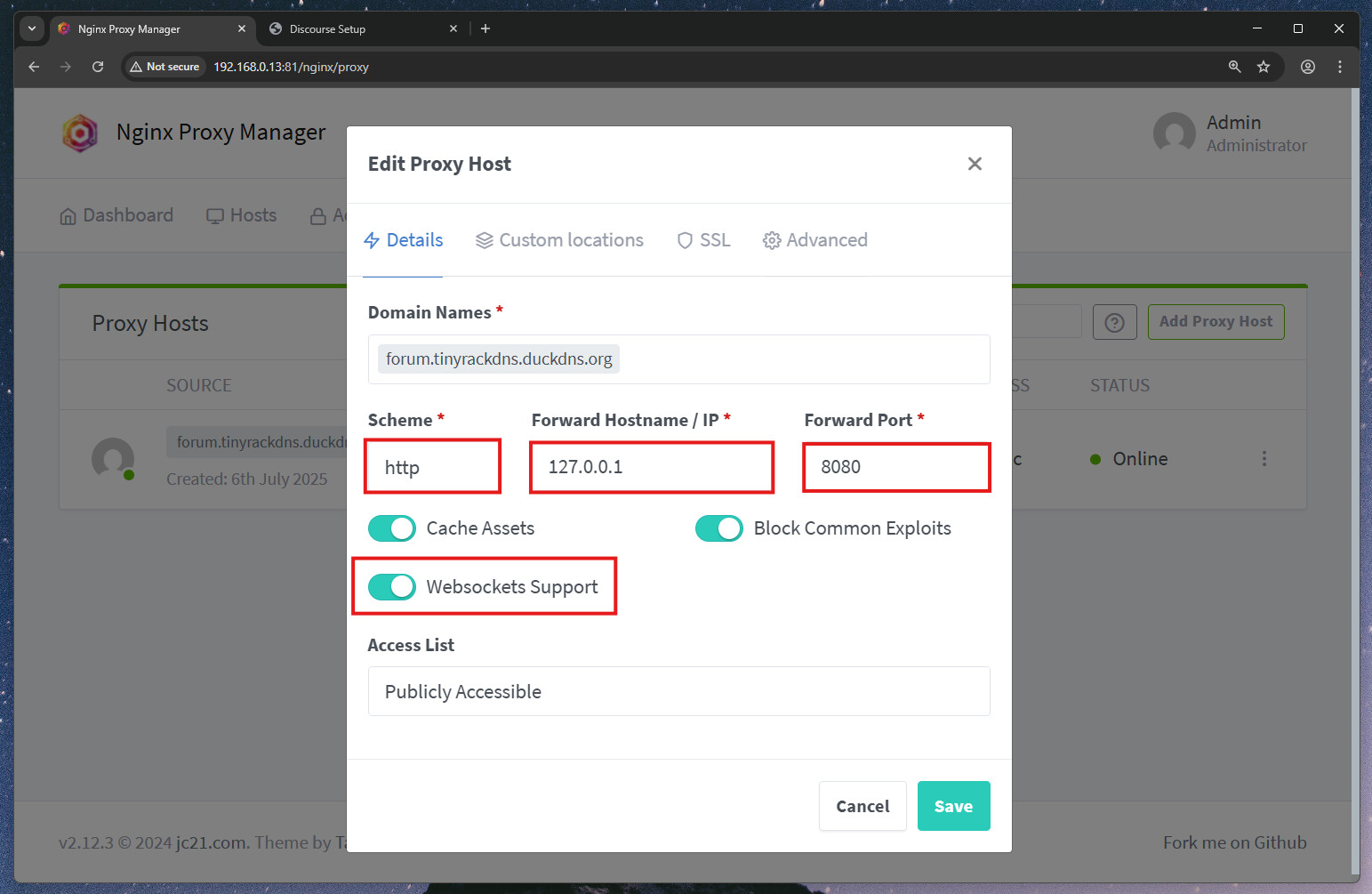Cancel editing the proxy host
Image resolution: width=1372 pixels, height=894 pixels.
pos(863,806)
